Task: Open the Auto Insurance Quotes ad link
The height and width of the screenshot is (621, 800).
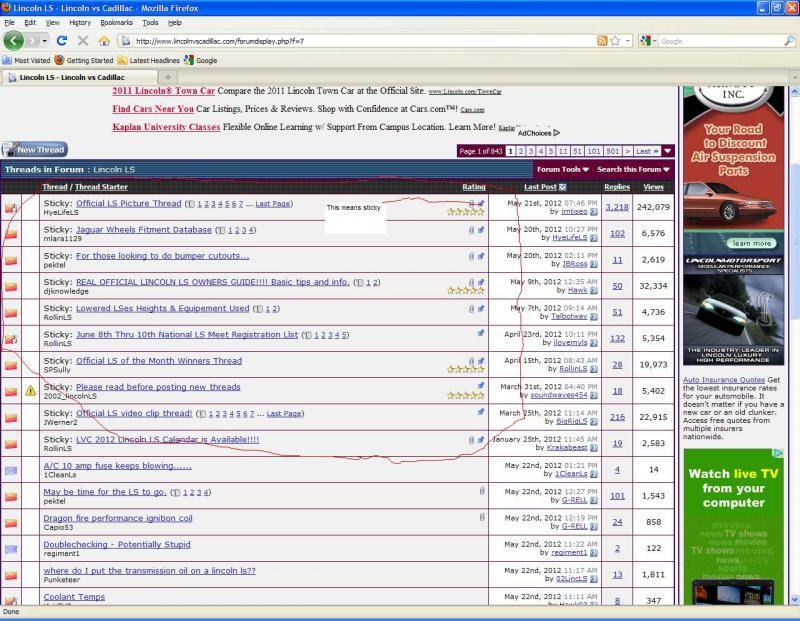Action: tap(724, 380)
